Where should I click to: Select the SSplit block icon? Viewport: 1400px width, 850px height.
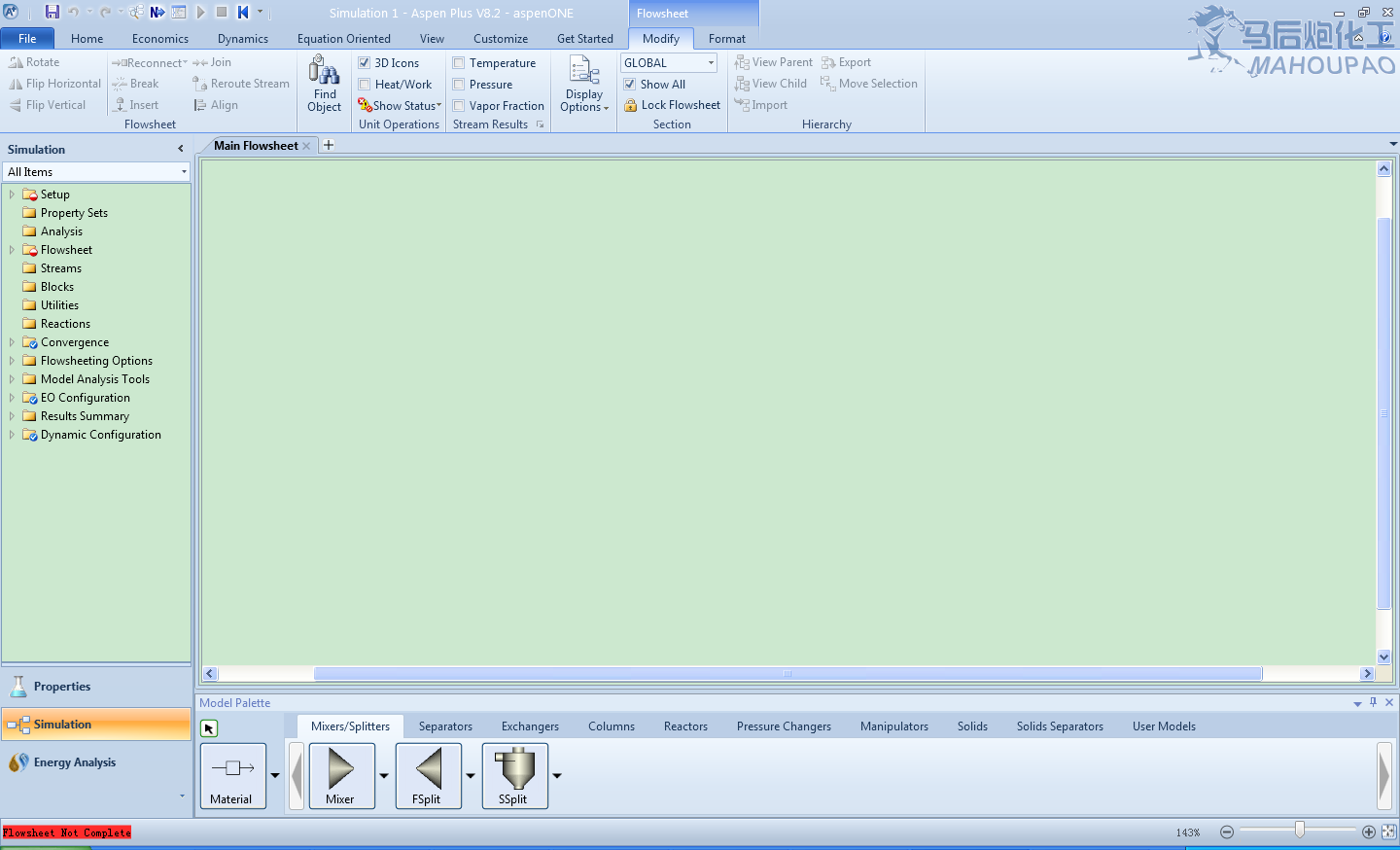(515, 775)
